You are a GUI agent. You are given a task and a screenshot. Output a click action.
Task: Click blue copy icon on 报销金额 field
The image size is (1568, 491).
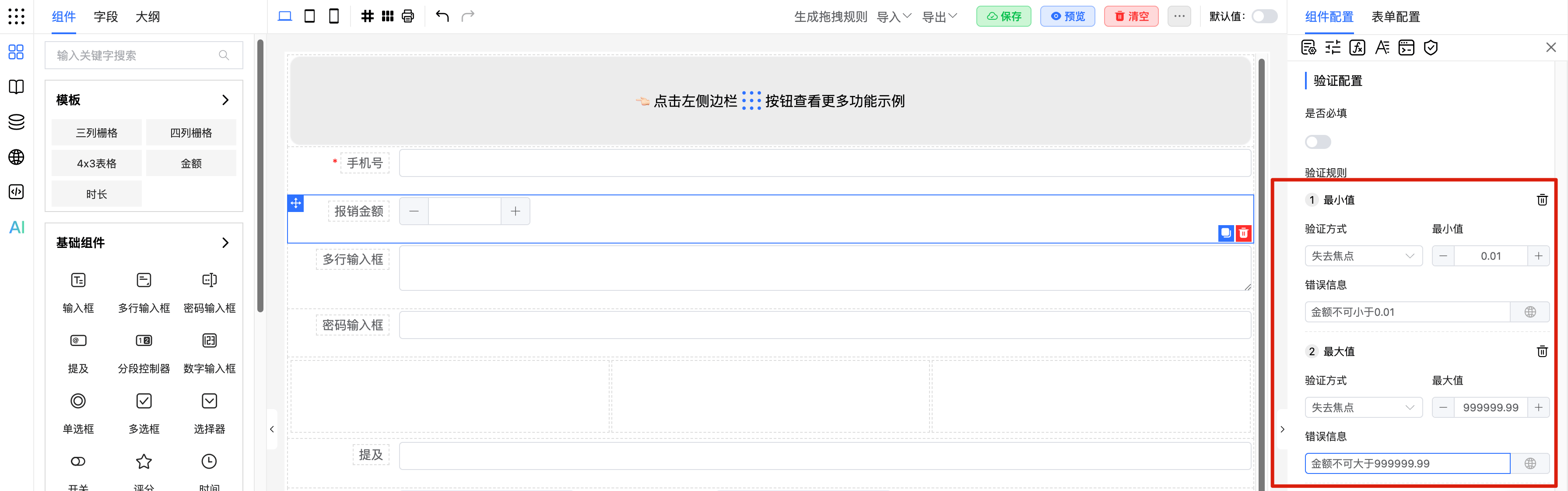pos(1226,233)
